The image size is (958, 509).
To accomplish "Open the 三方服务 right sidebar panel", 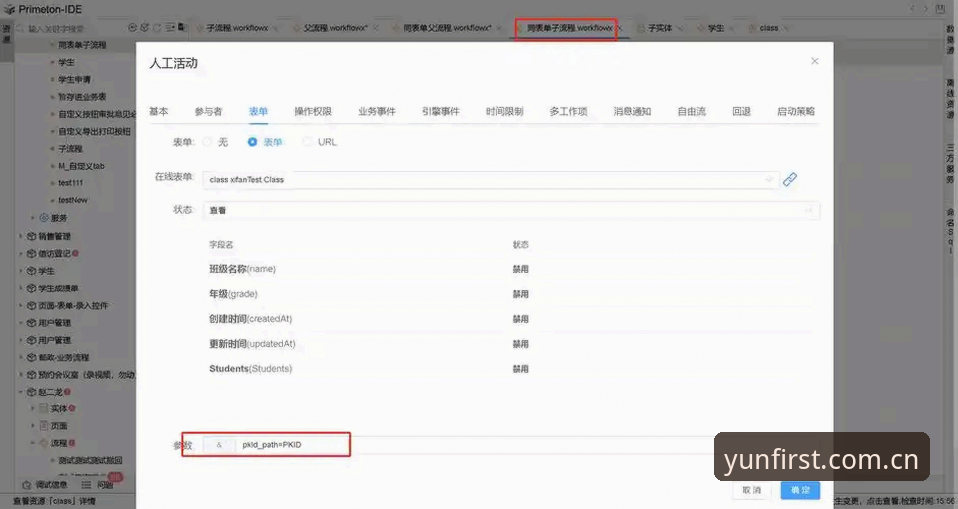I will point(950,164).
